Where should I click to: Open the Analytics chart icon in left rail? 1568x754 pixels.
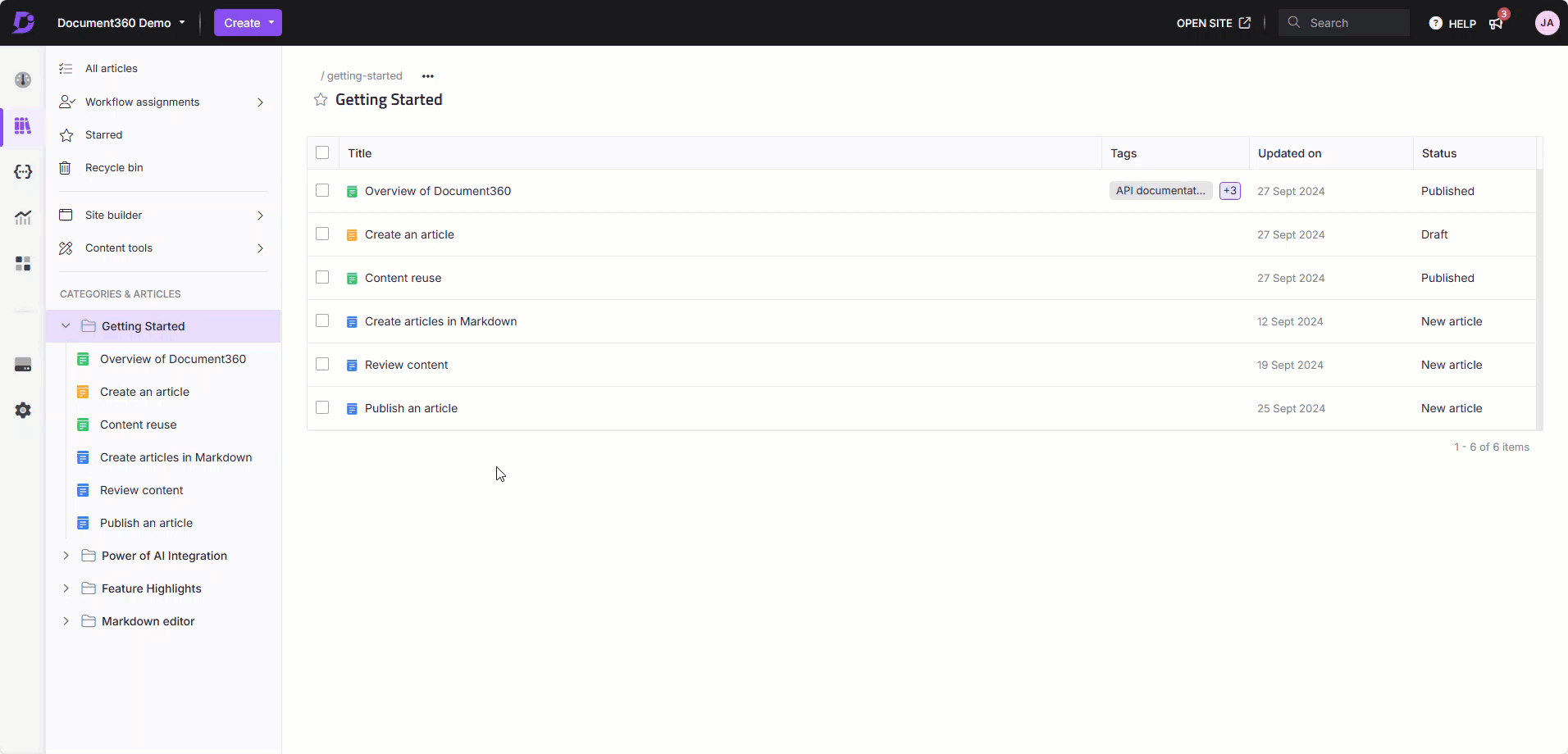tap(23, 217)
